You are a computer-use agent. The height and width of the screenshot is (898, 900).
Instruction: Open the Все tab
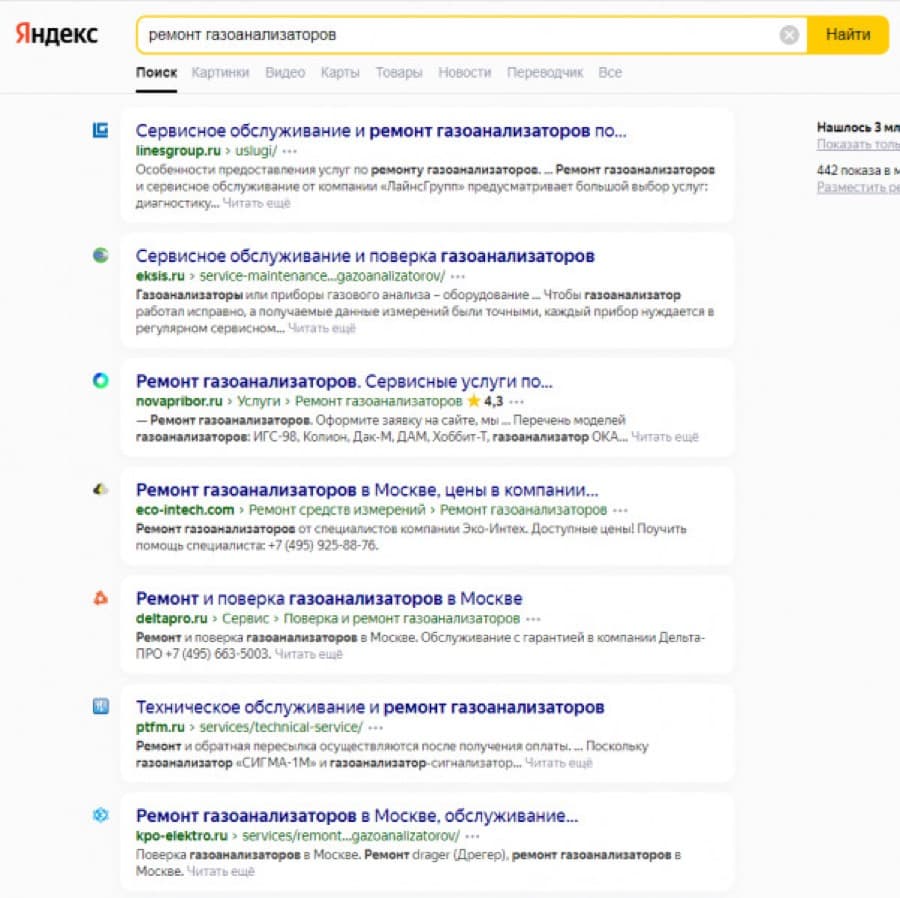click(x=610, y=73)
